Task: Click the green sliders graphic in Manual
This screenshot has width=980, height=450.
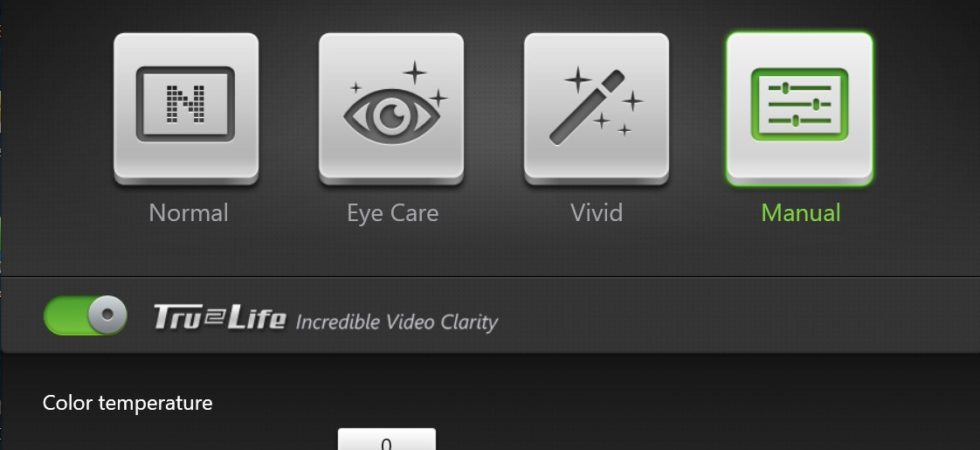Action: 799,104
